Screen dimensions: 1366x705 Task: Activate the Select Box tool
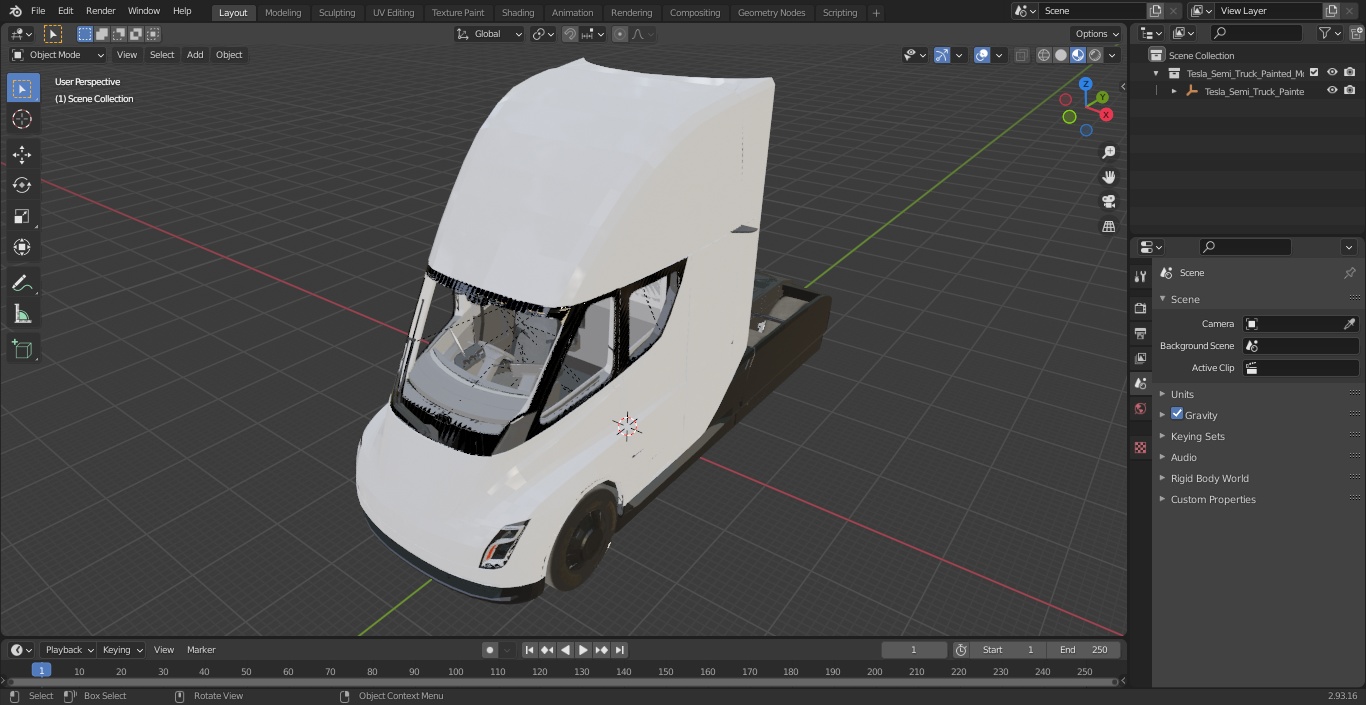(22, 88)
